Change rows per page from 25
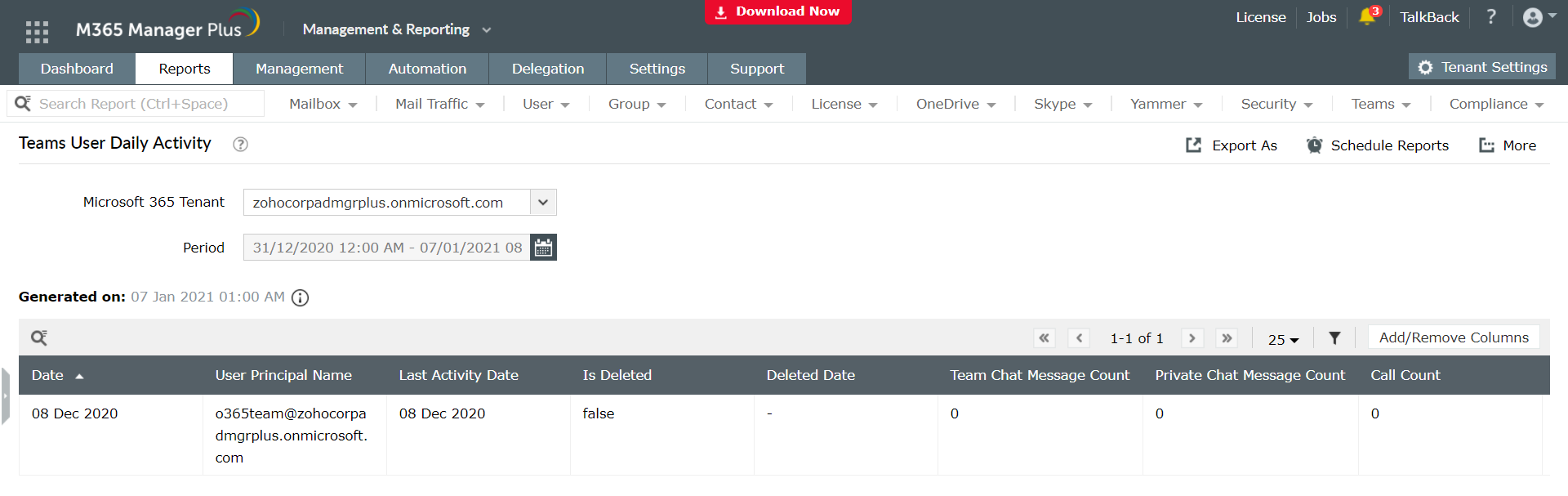 pyautogui.click(x=1283, y=339)
